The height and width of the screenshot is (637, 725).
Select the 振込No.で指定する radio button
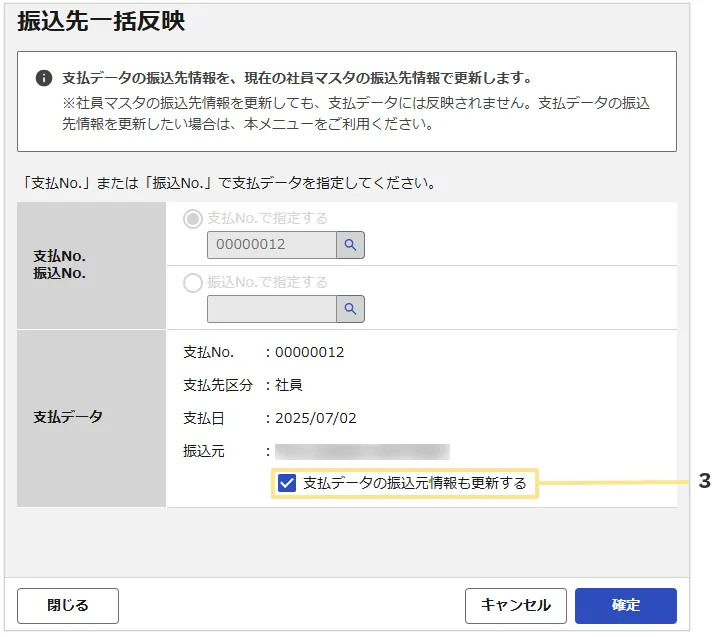tap(193, 283)
